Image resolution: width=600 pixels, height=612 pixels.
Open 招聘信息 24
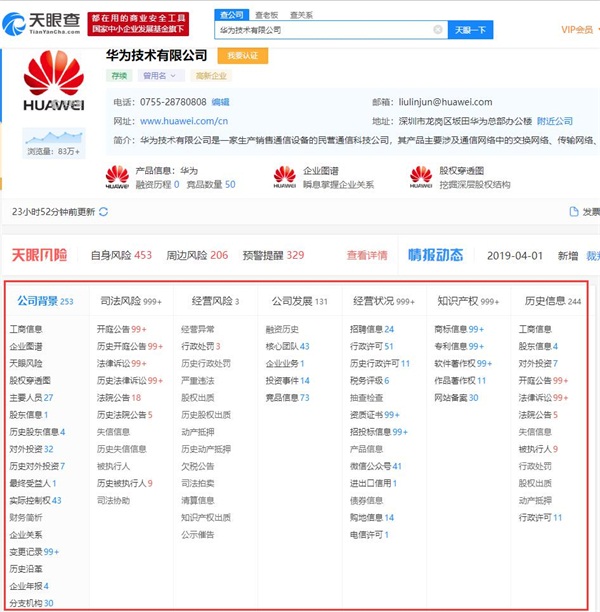pos(372,329)
